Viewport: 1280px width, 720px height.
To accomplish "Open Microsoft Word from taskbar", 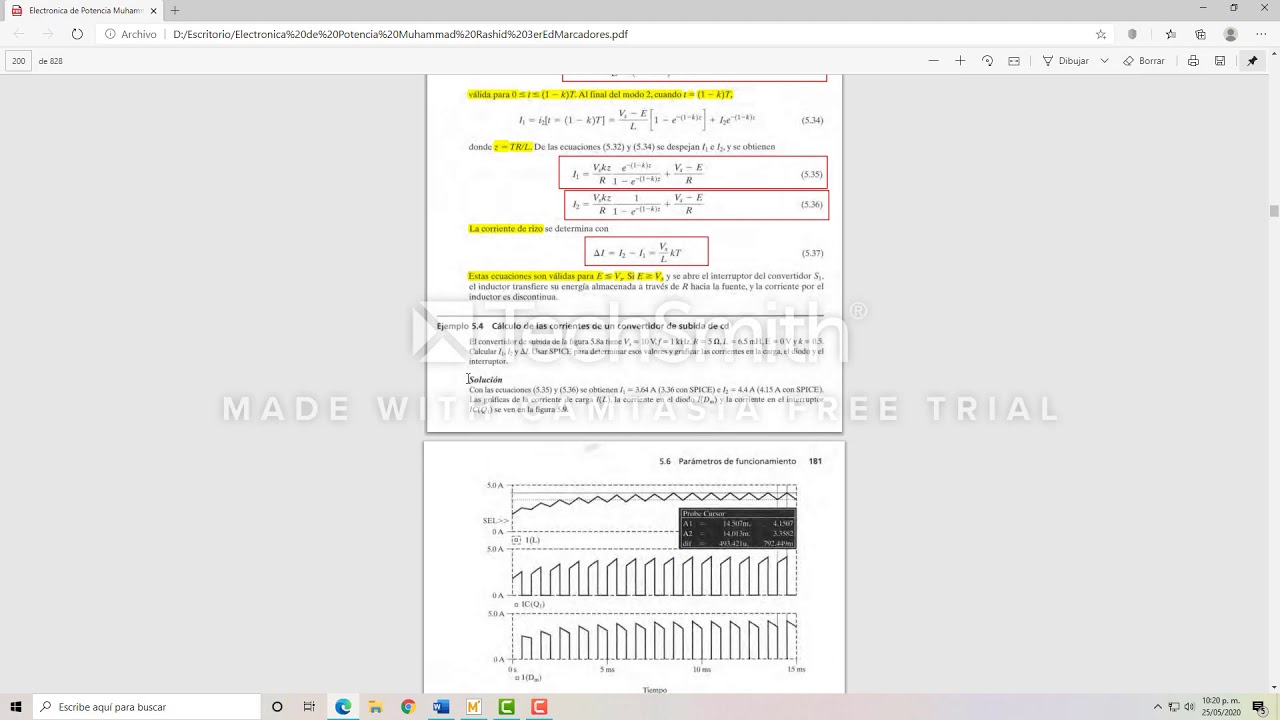I will 441,707.
